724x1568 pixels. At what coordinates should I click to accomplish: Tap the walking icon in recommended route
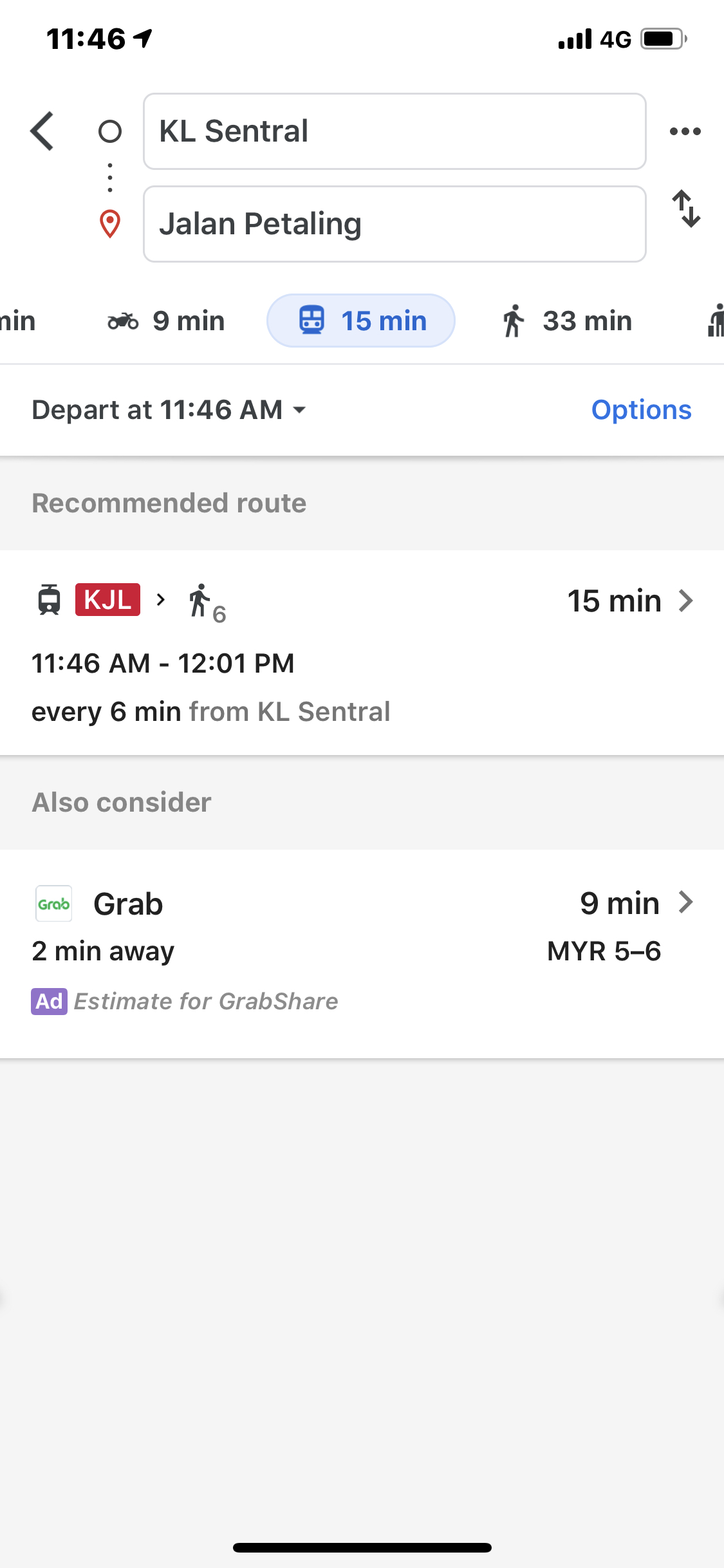pos(200,601)
